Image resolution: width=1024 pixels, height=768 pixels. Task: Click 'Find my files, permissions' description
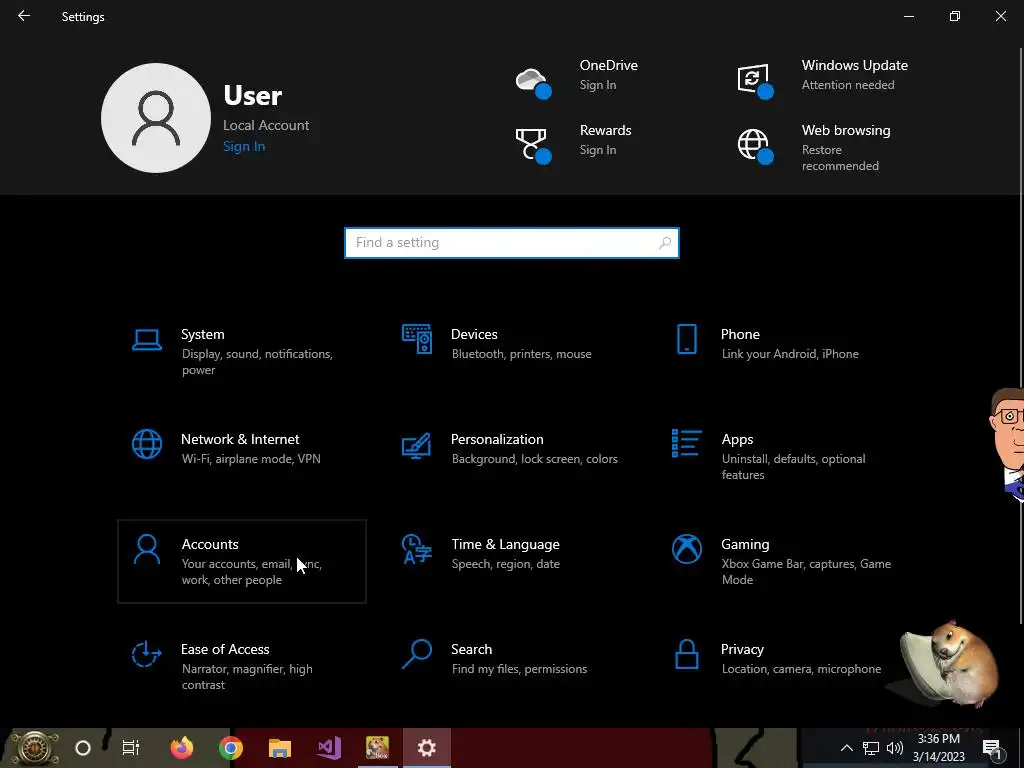point(519,669)
